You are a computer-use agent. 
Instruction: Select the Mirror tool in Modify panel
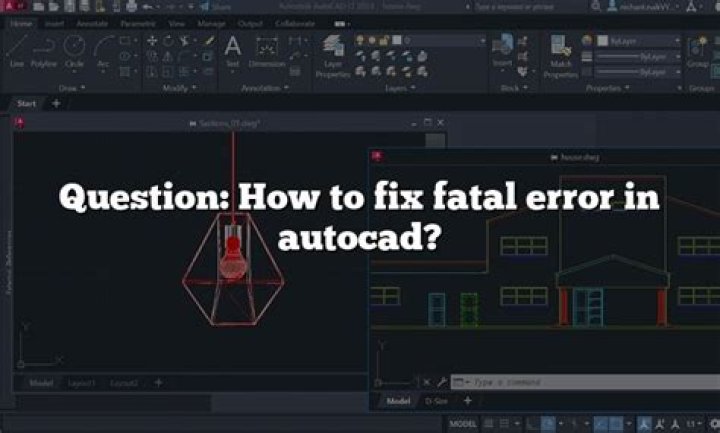pos(168,56)
